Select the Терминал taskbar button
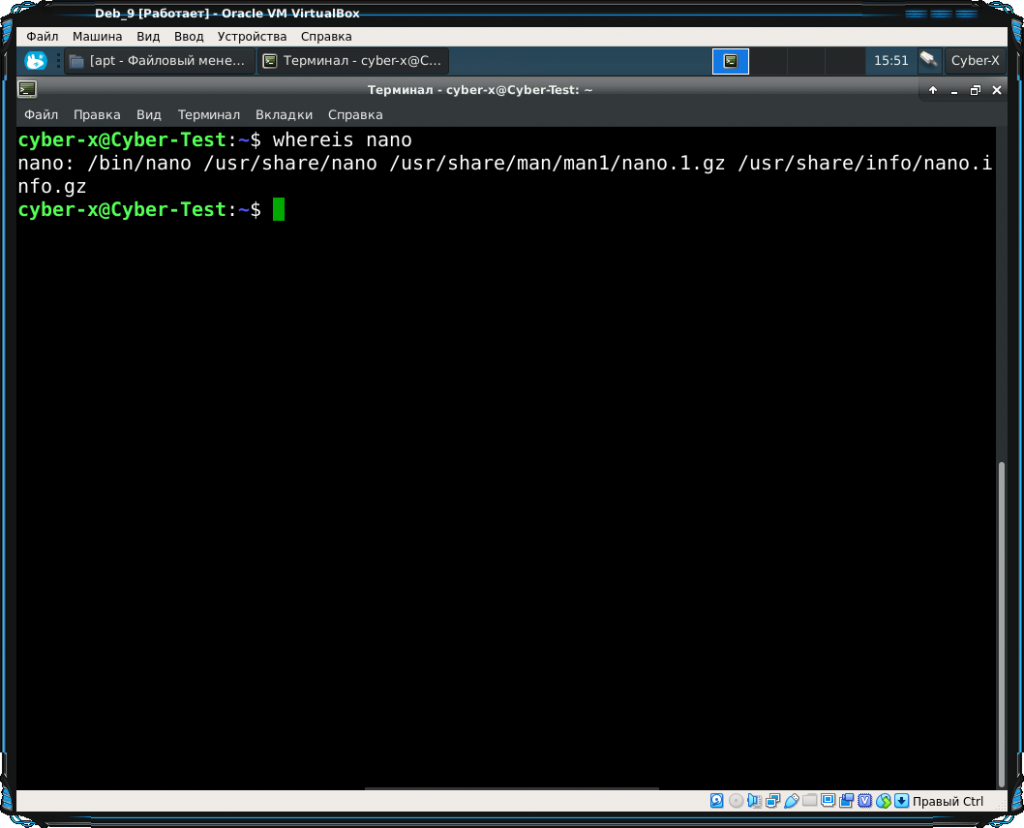The height and width of the screenshot is (828, 1024). click(x=353, y=61)
